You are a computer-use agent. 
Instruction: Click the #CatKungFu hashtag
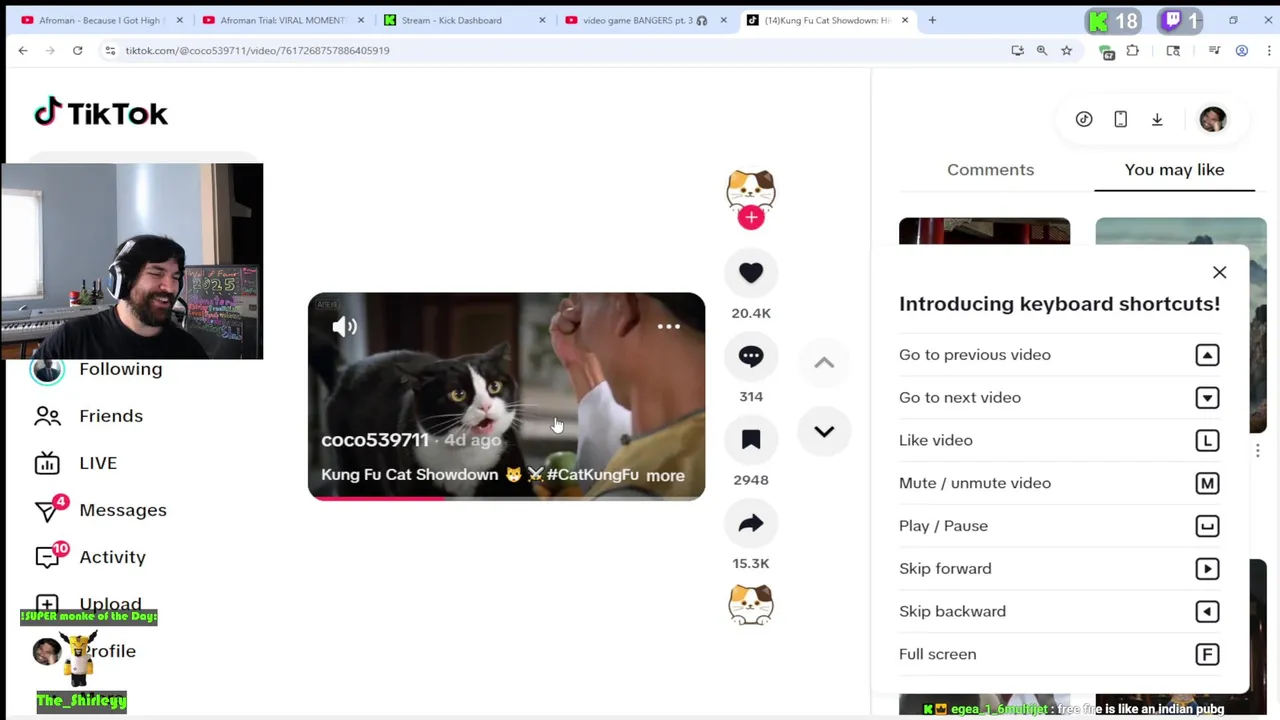pyautogui.click(x=592, y=475)
